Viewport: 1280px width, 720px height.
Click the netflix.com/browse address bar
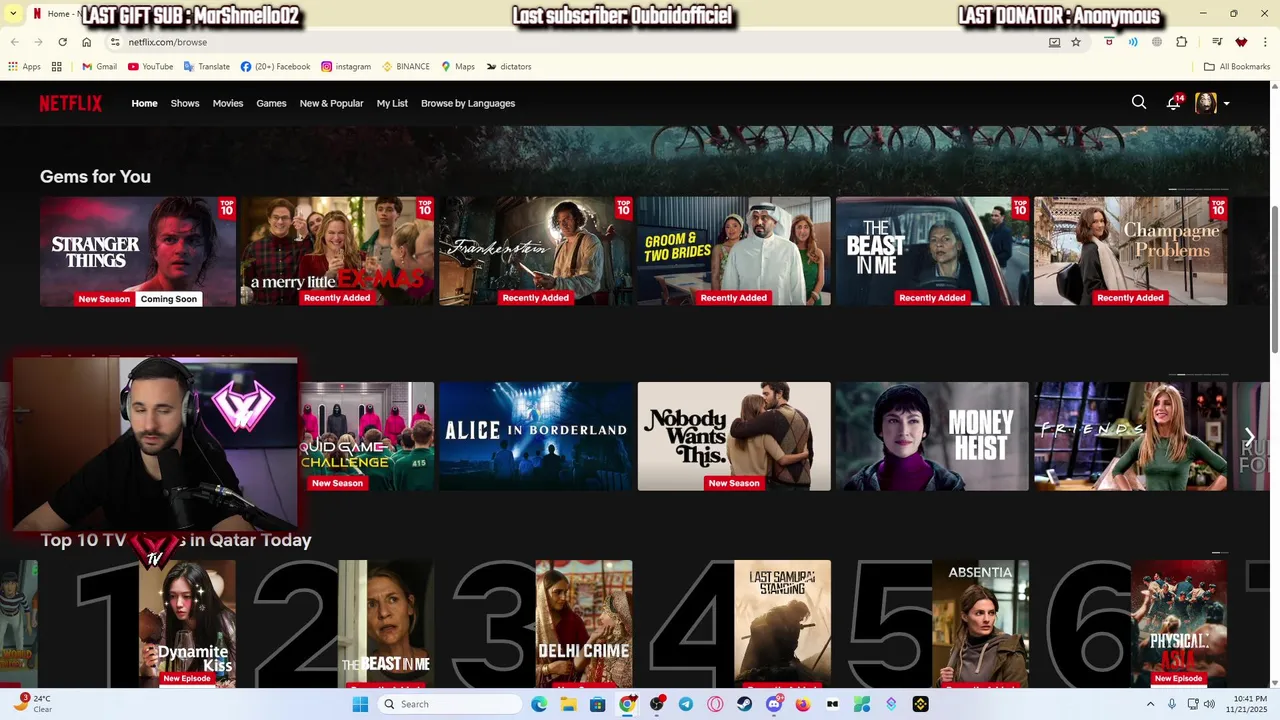(580, 42)
